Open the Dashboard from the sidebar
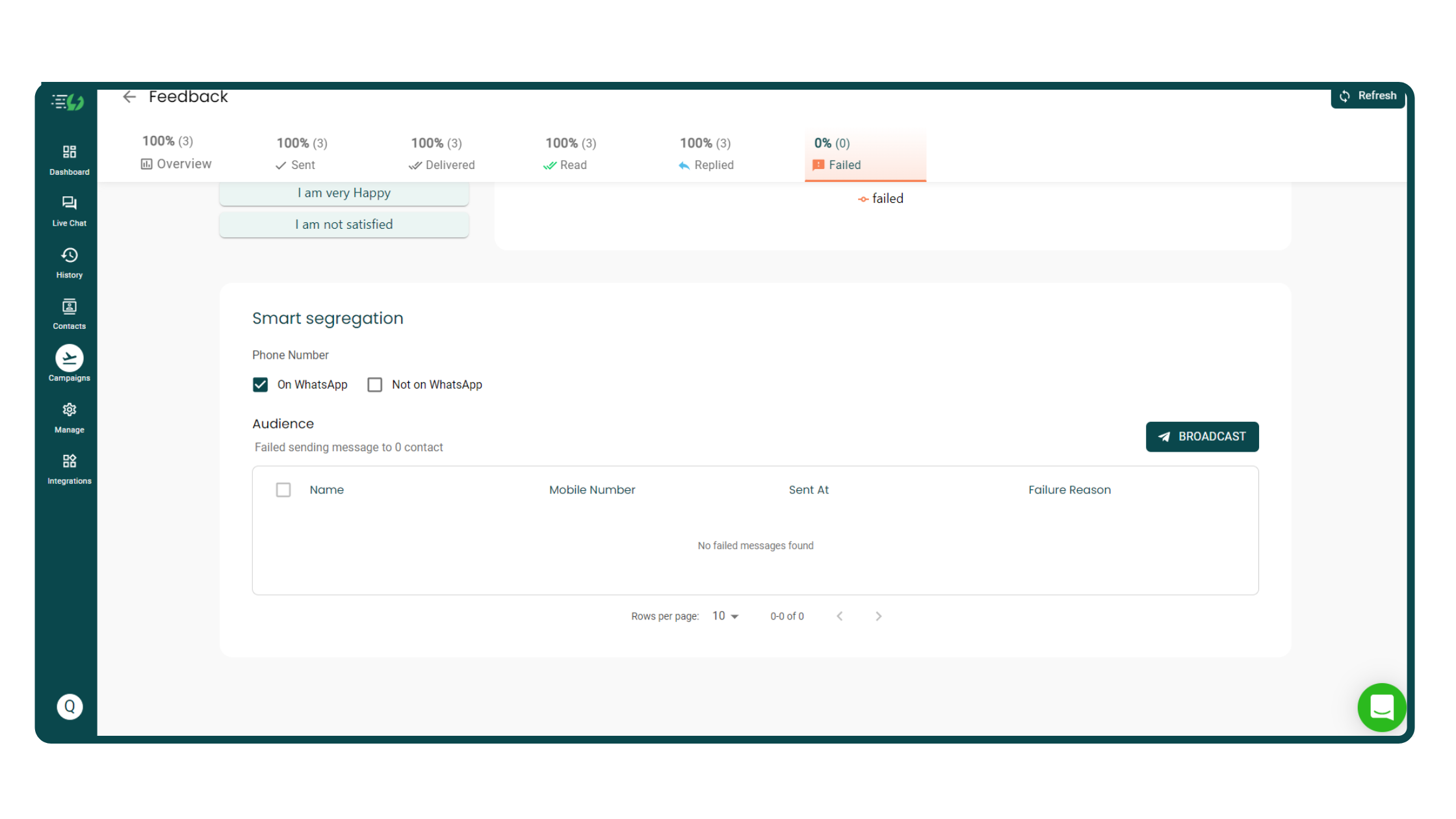The image size is (1456, 819). [69, 160]
